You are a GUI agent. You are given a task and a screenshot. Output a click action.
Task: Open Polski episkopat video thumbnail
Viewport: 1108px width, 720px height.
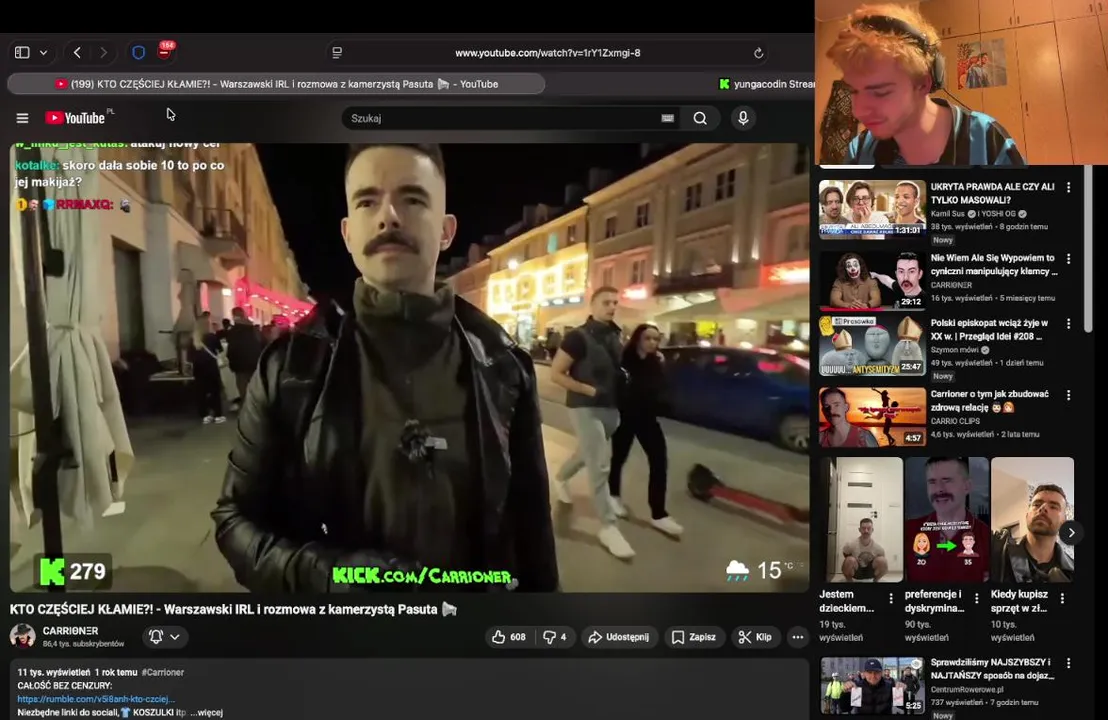(872, 346)
